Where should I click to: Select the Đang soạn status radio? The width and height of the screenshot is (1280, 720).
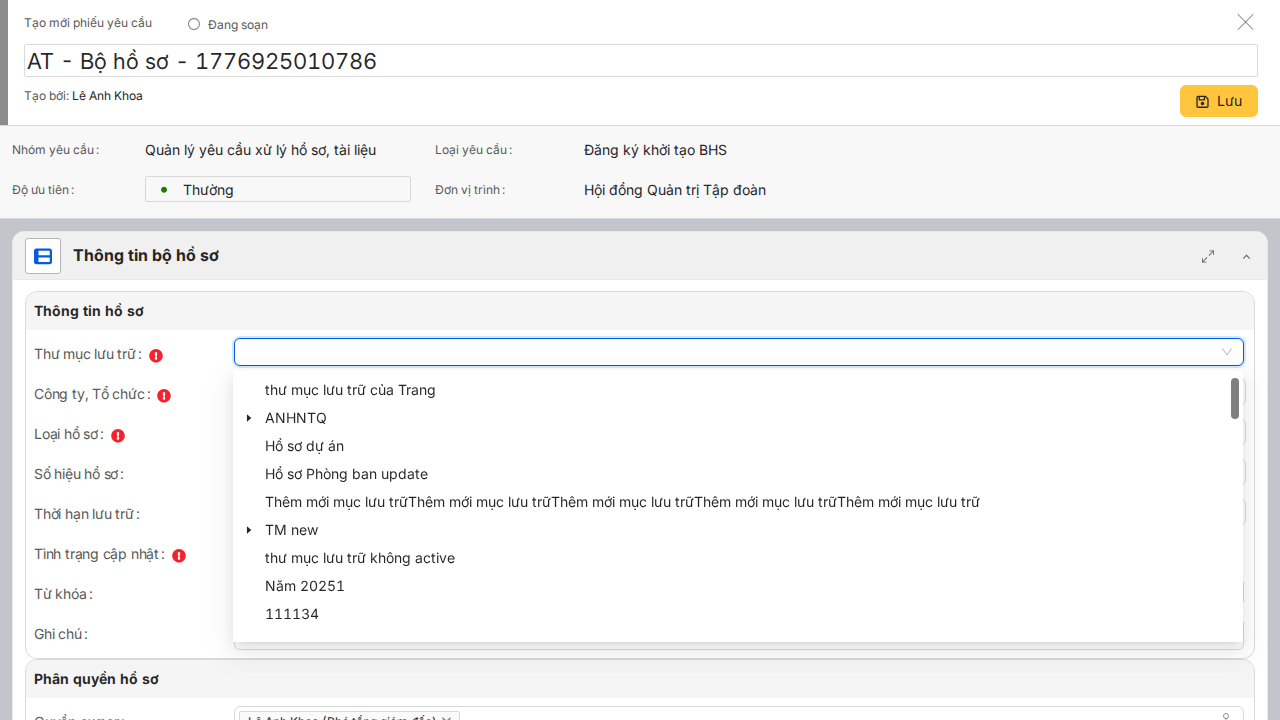pyautogui.click(x=194, y=24)
